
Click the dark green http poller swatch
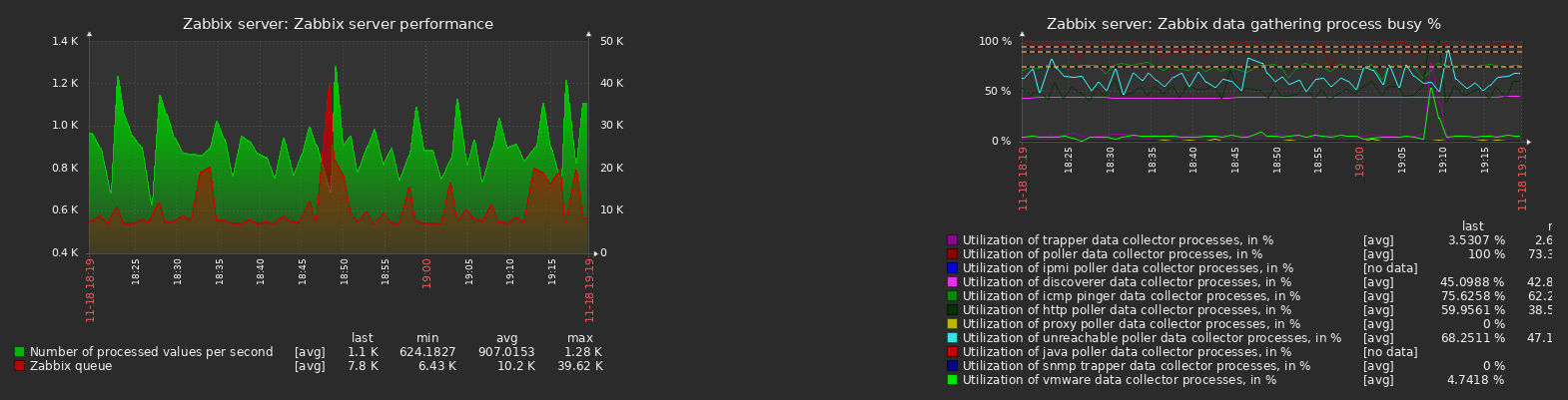coord(952,310)
